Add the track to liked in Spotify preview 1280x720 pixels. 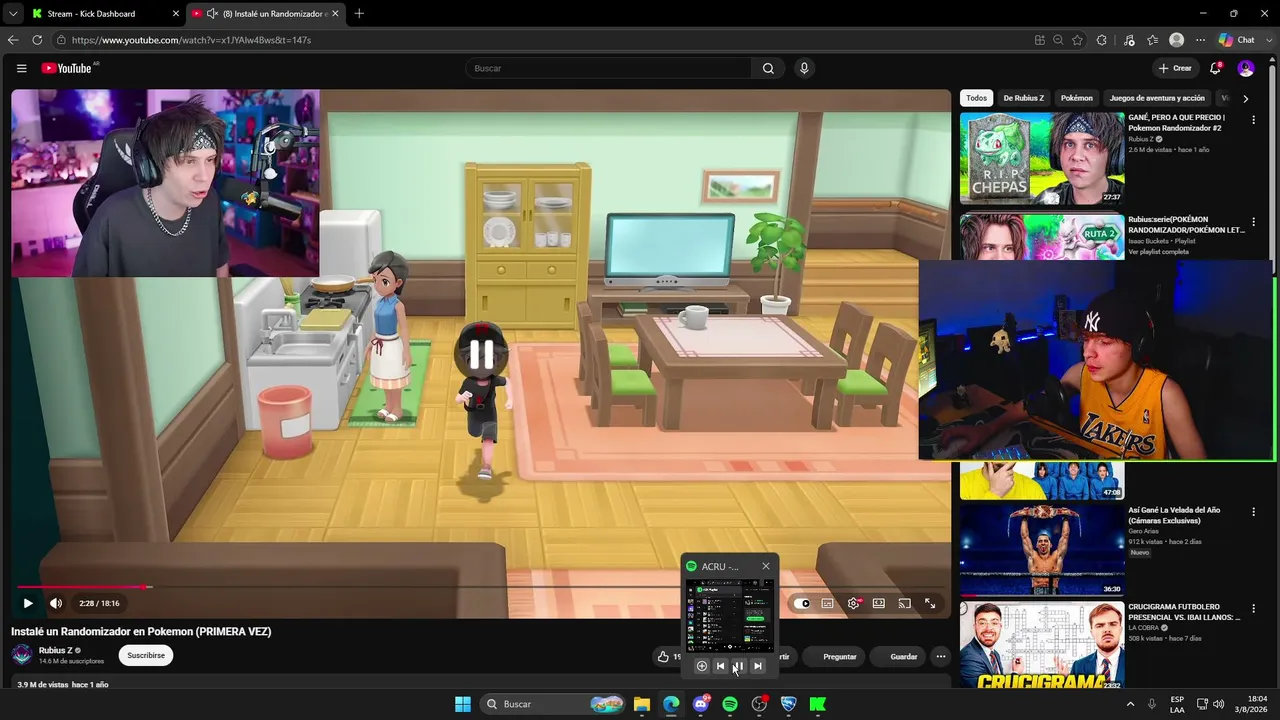(701, 666)
